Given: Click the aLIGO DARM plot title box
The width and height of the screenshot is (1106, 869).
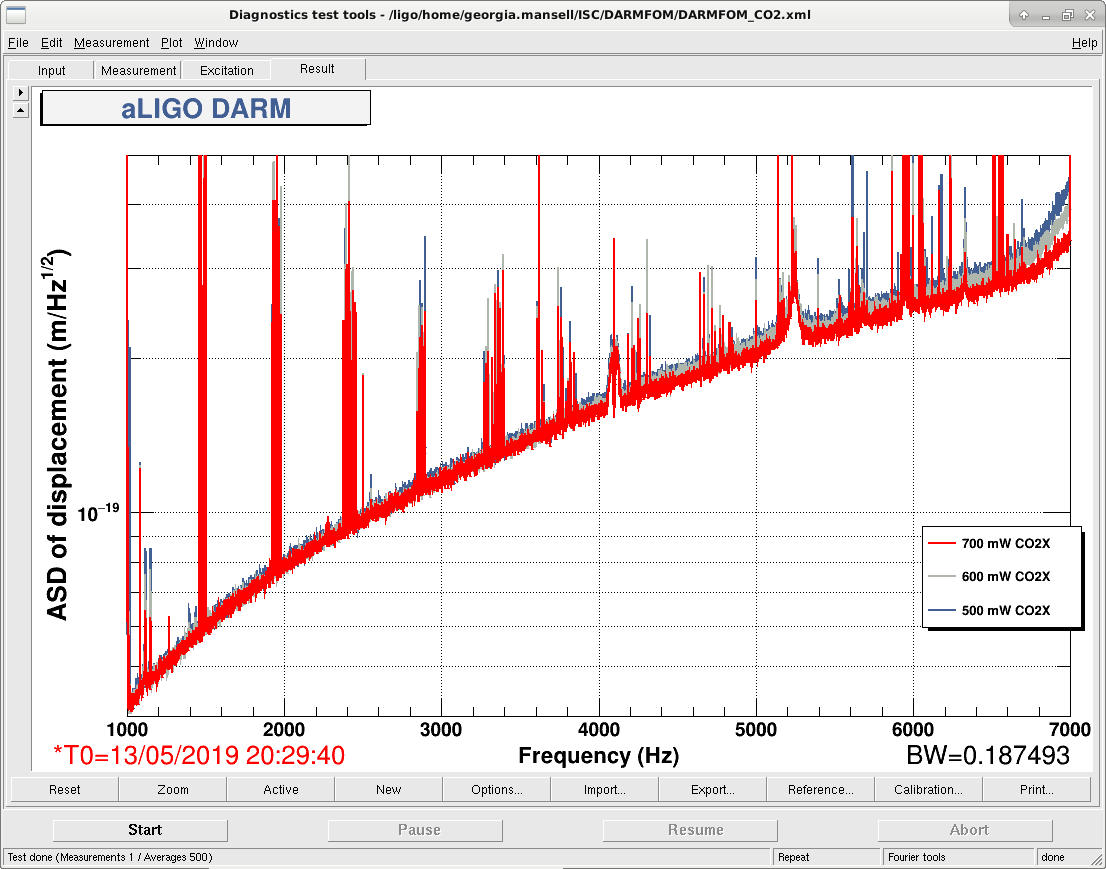Looking at the screenshot, I should [205, 109].
